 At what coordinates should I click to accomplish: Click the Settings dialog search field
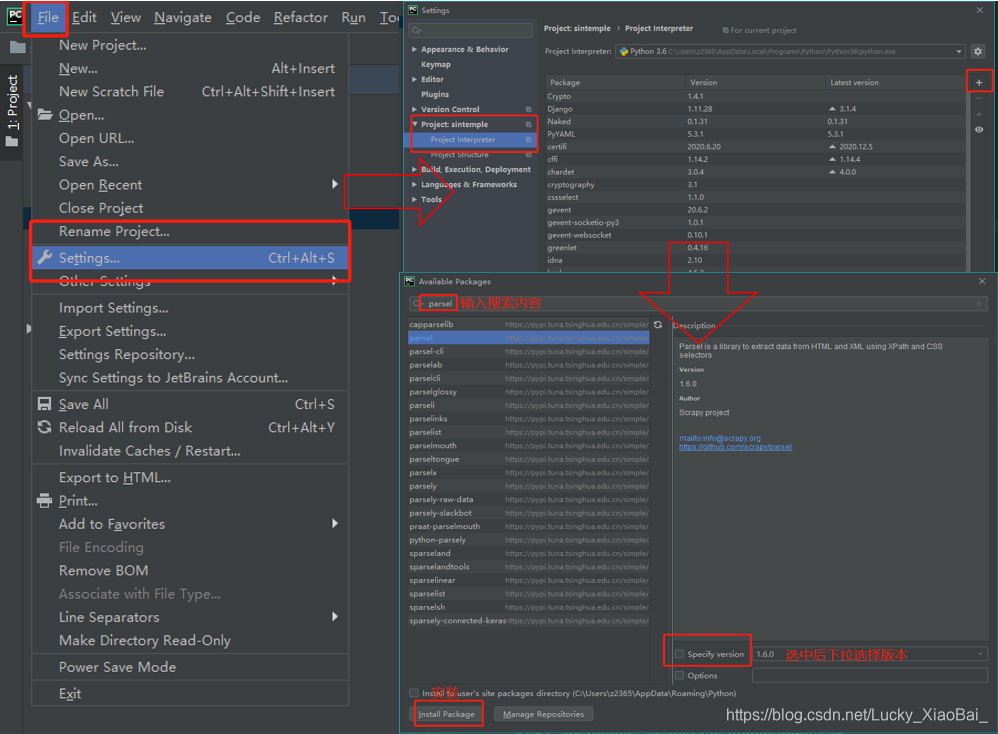471,31
